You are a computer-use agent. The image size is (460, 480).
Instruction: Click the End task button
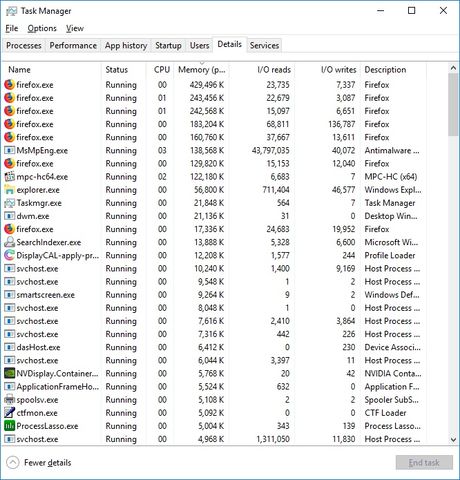(x=424, y=463)
